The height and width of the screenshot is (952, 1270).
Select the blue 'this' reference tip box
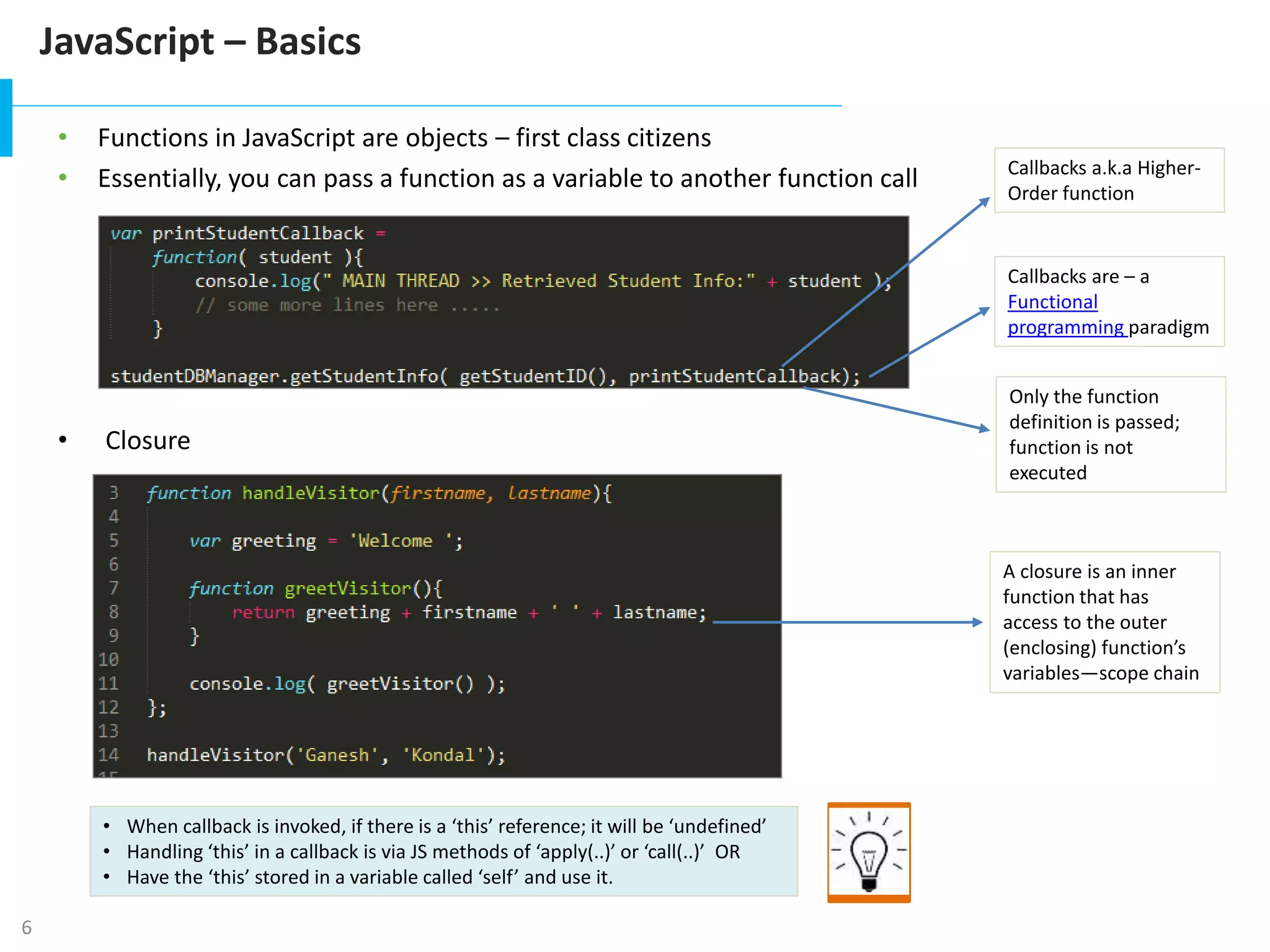click(x=443, y=852)
